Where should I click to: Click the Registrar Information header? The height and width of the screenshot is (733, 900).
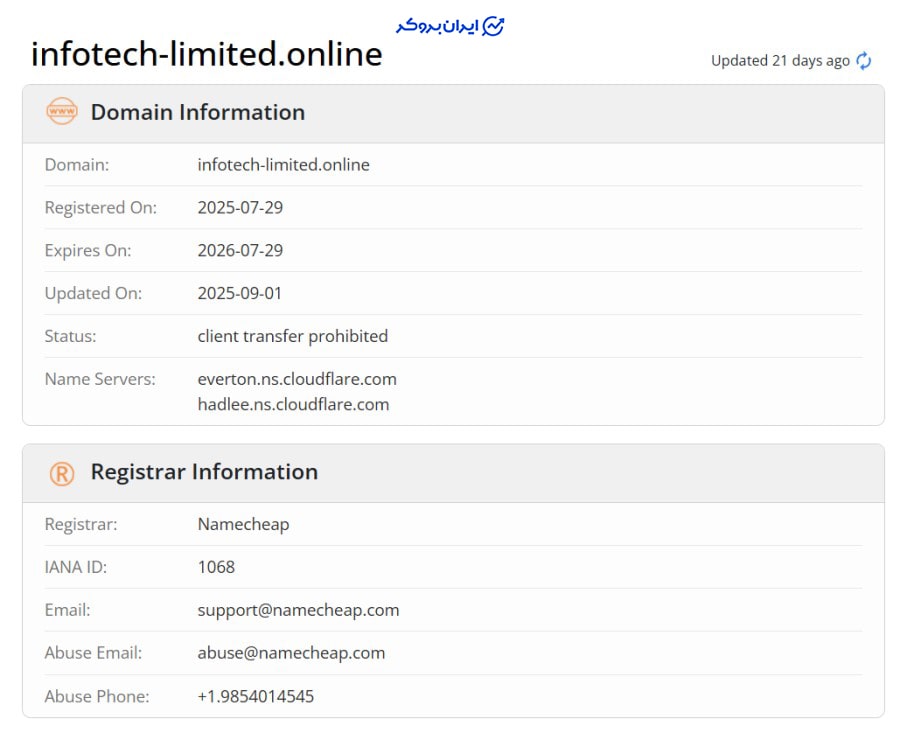[204, 472]
